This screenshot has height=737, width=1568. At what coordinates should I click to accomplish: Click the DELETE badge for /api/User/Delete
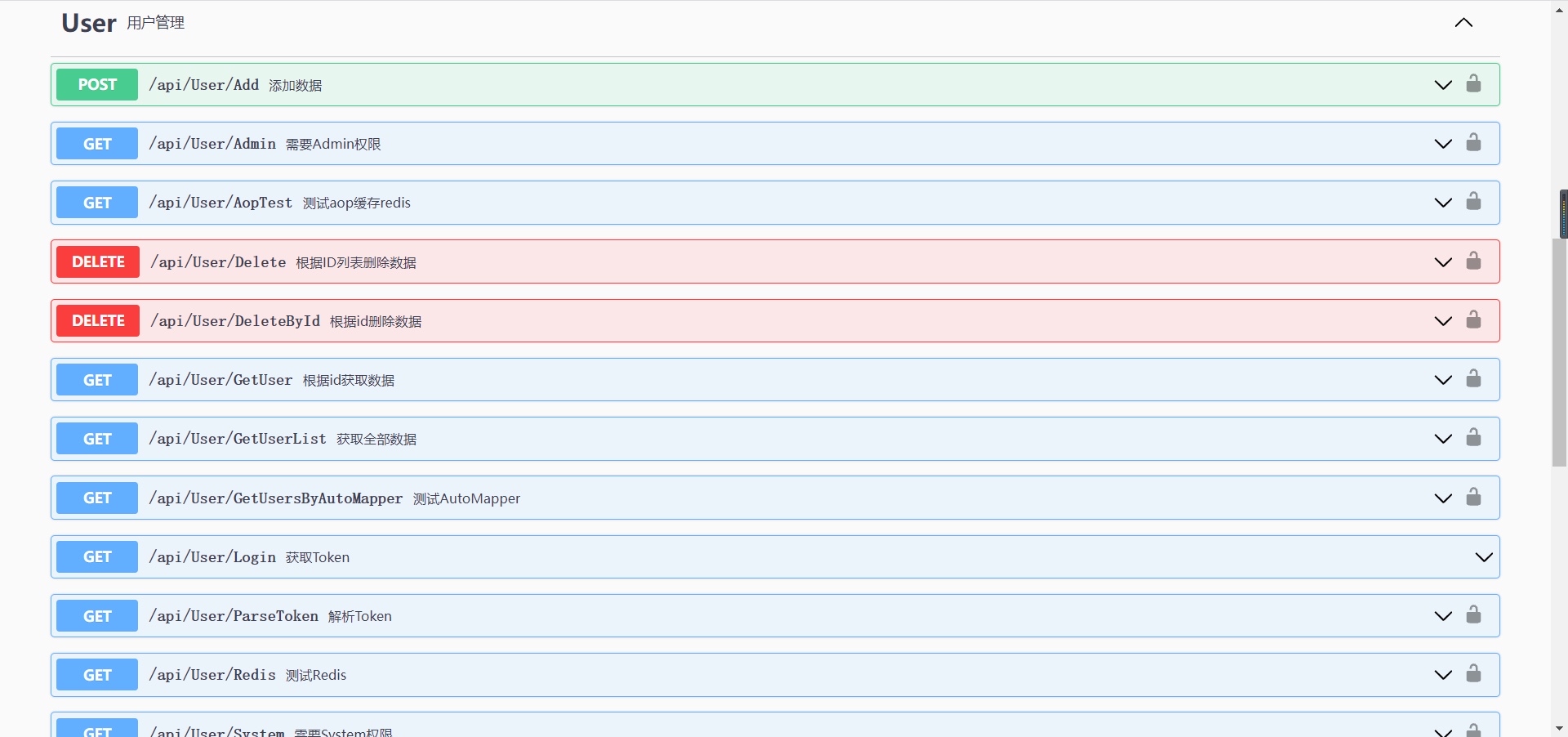click(98, 261)
